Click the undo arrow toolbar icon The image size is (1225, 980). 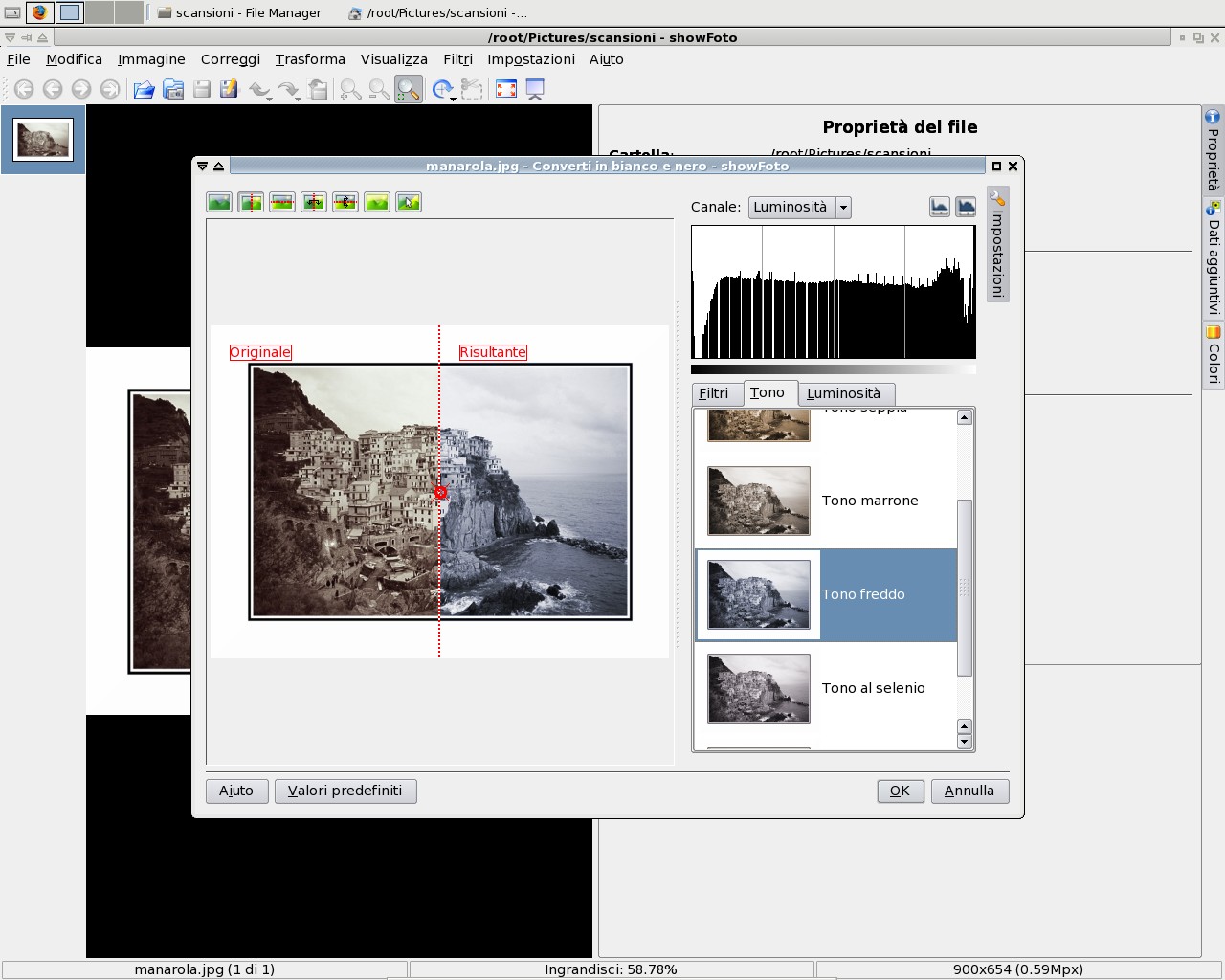tap(257, 89)
